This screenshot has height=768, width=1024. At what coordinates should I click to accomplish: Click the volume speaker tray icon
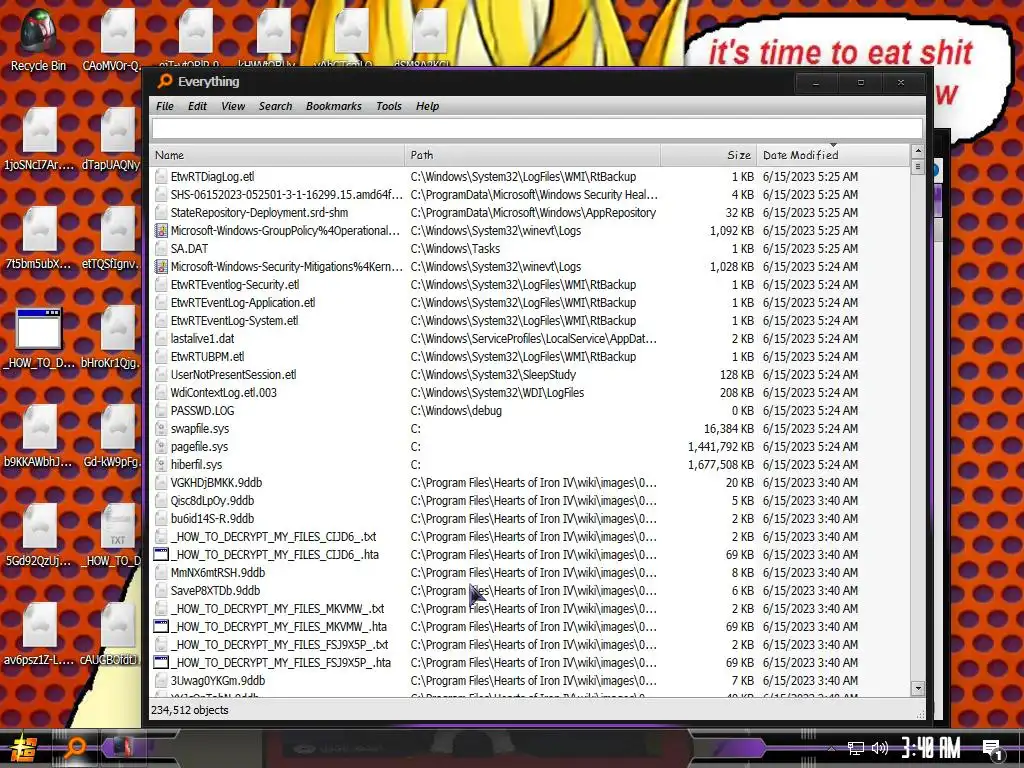click(880, 748)
